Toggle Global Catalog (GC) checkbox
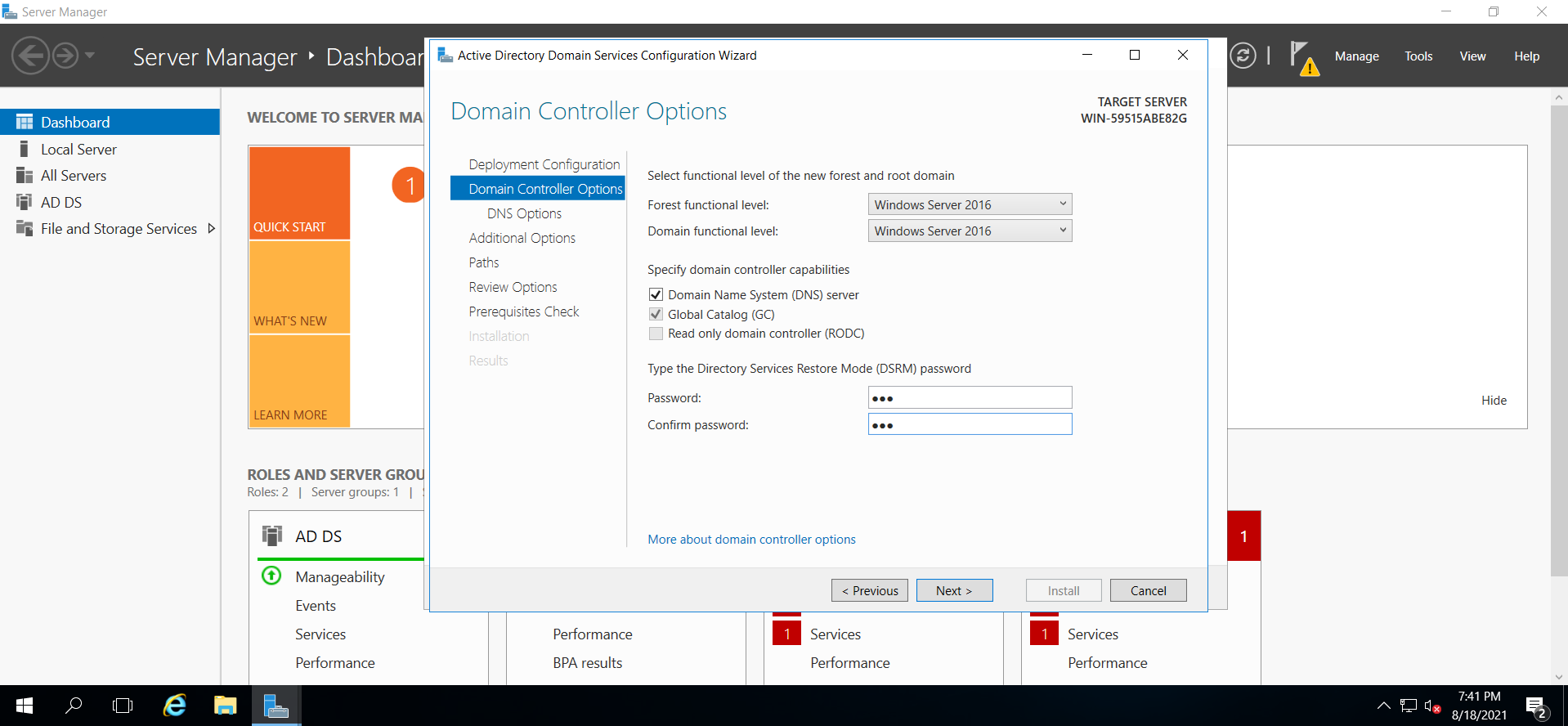Image resolution: width=1568 pixels, height=726 pixels. pos(656,314)
